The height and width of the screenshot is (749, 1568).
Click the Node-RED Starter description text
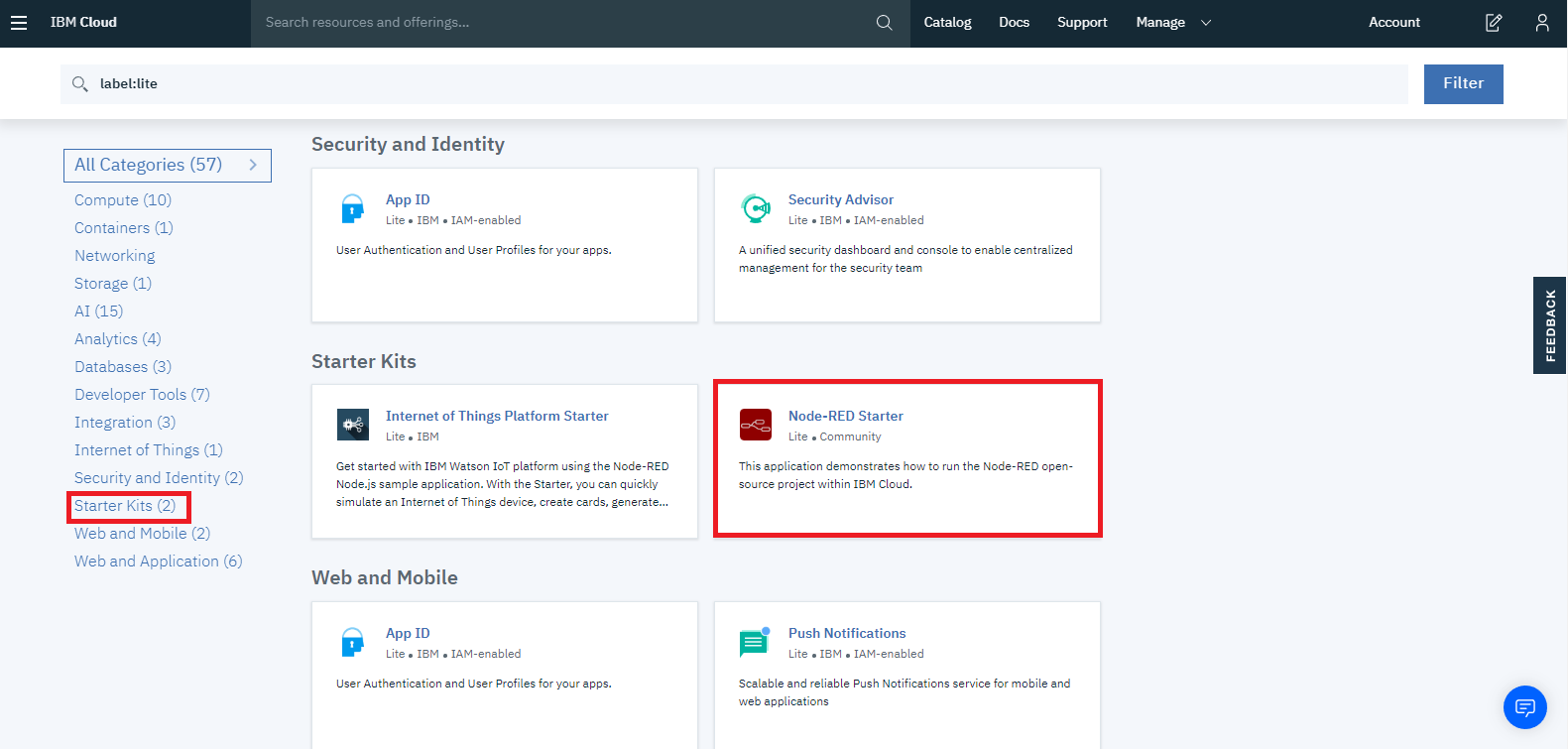(x=905, y=475)
